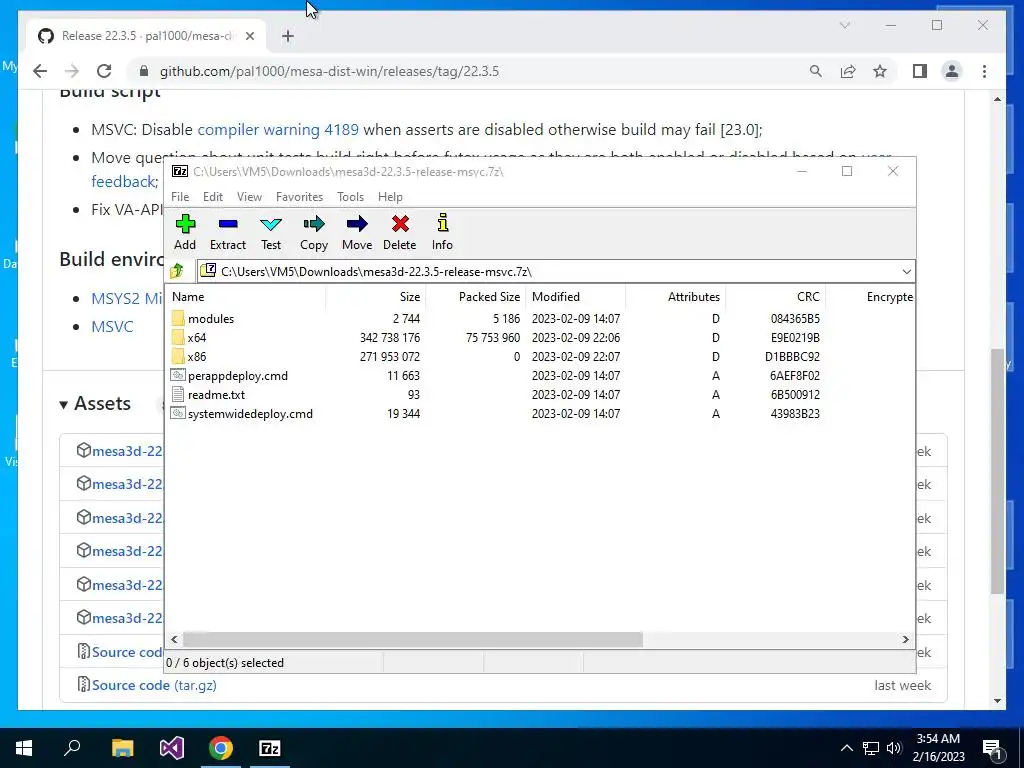Open the Help menu in 7-Zip
The width and height of the screenshot is (1024, 768).
click(x=390, y=197)
